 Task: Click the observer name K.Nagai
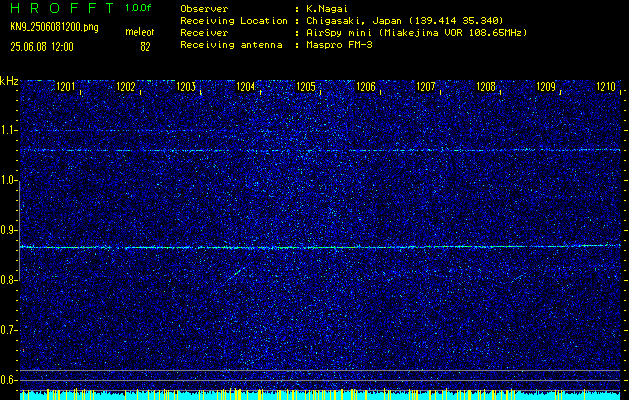coord(326,9)
